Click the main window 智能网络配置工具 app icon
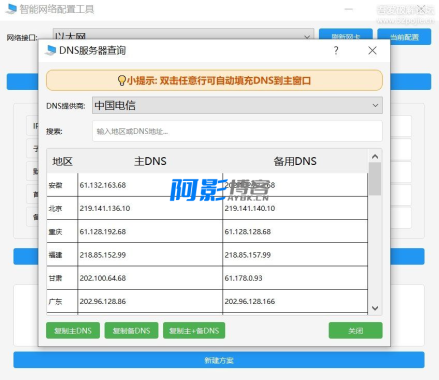 11,9
